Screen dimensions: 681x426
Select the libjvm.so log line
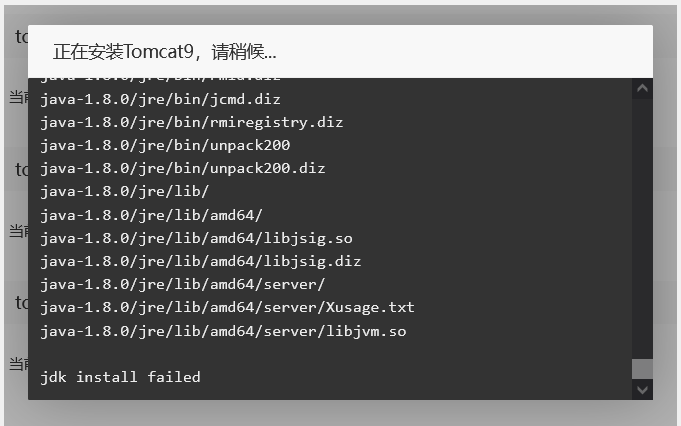click(x=223, y=331)
